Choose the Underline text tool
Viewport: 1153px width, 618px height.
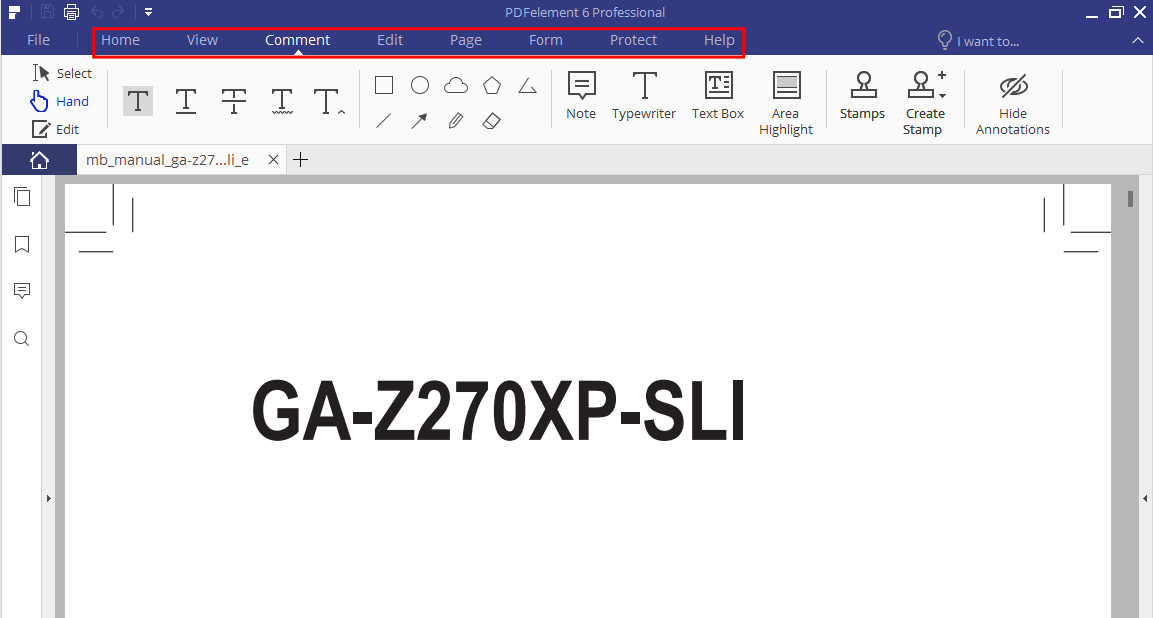186,101
